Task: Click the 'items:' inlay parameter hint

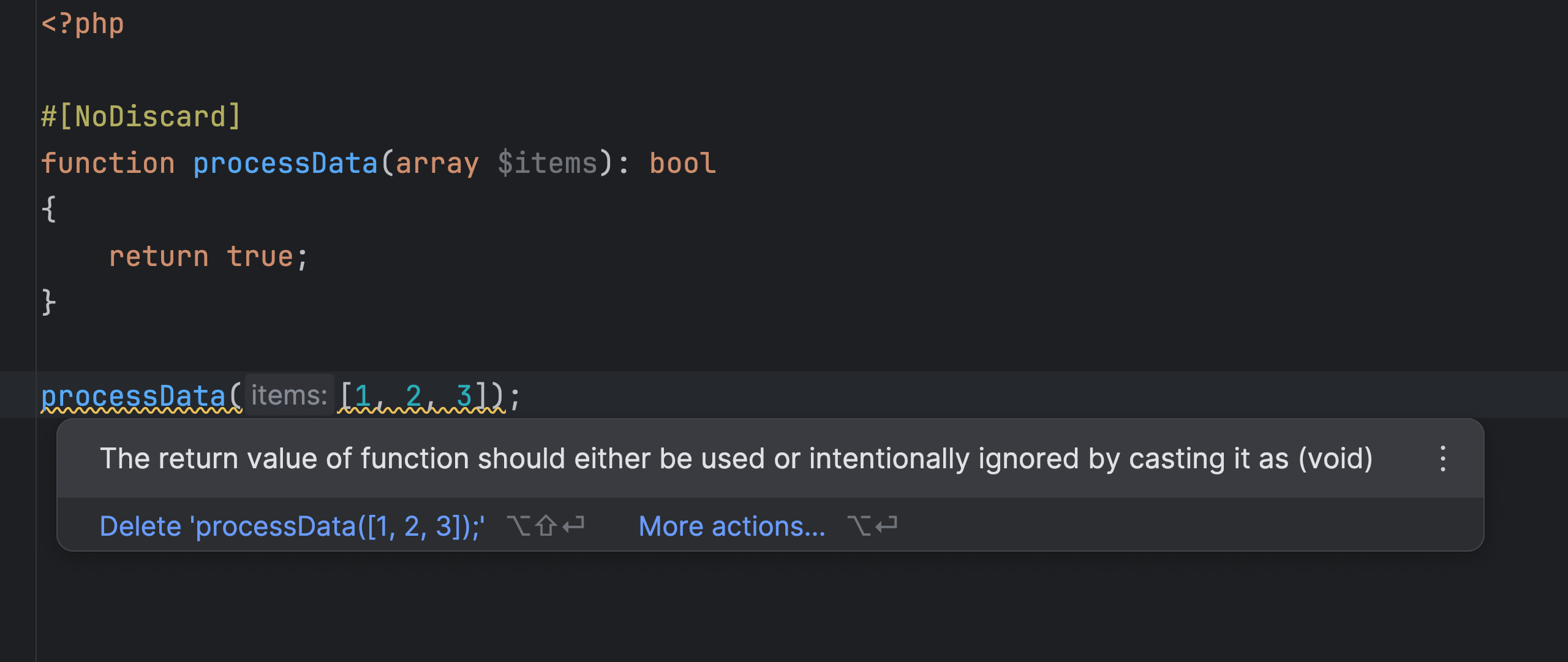Action: [288, 394]
